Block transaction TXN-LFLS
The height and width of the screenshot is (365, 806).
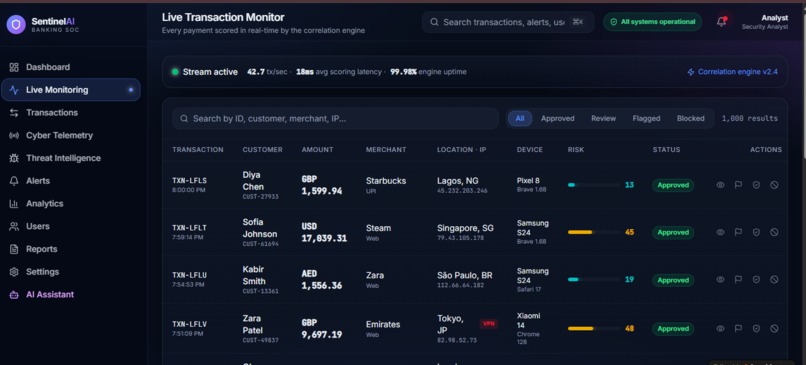tap(774, 185)
